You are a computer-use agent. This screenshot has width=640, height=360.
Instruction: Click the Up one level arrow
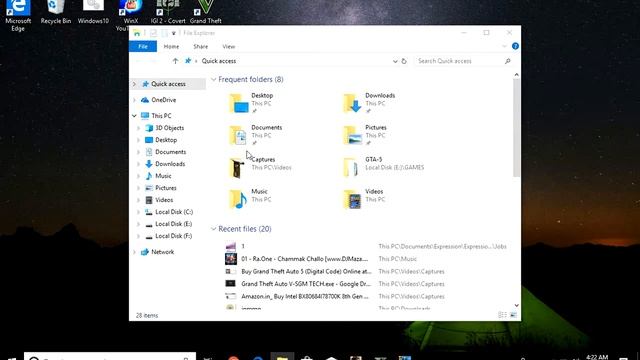(x=175, y=61)
